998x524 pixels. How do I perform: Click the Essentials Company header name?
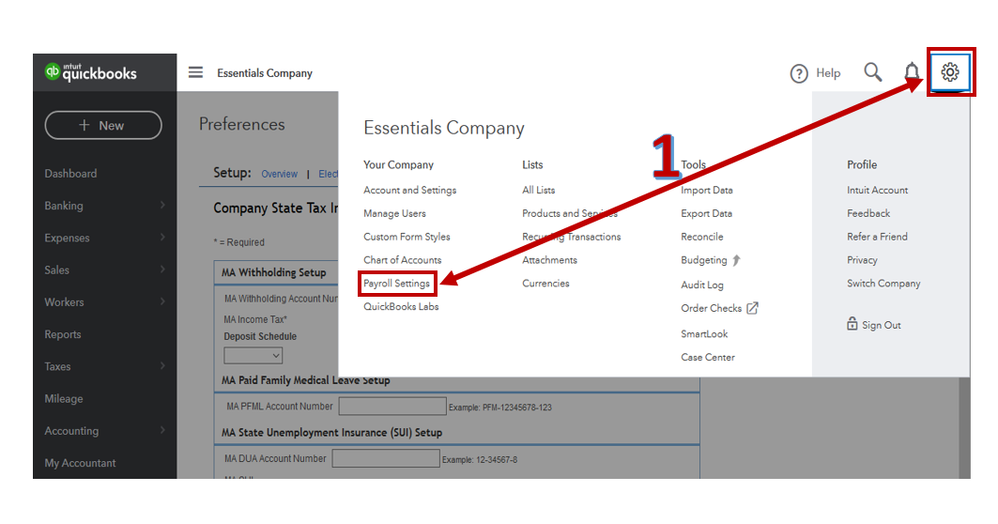265,73
